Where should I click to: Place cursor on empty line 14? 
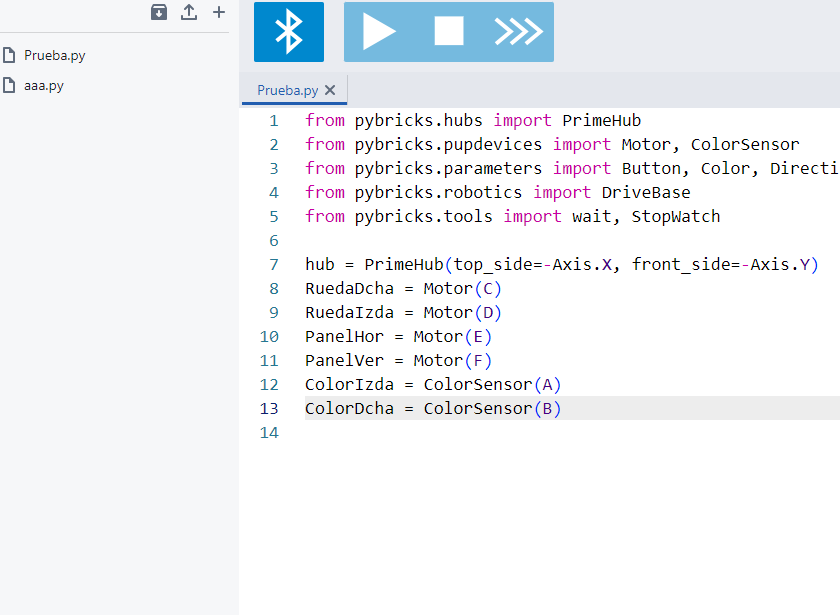pos(500,432)
